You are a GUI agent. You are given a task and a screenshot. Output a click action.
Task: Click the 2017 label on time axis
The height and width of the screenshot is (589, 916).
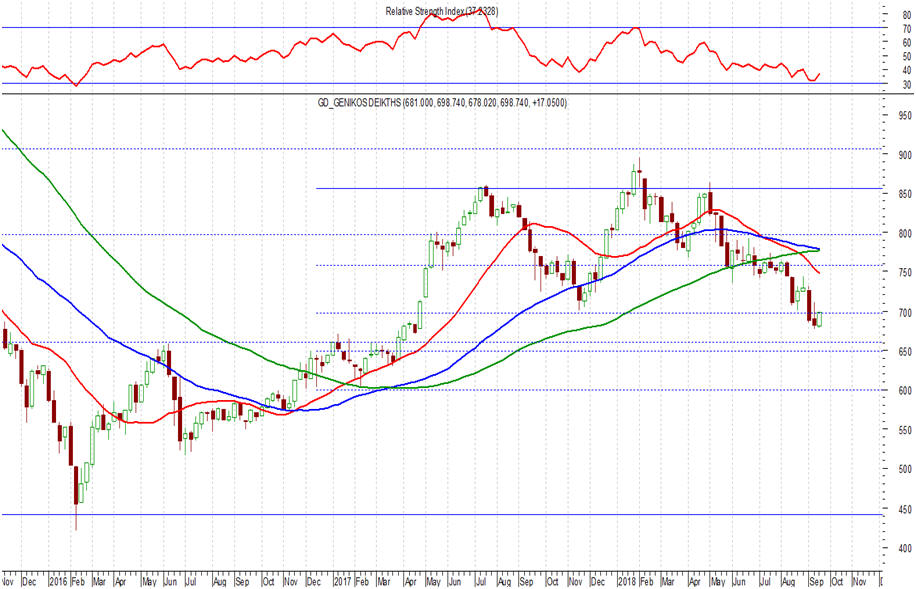343,582
